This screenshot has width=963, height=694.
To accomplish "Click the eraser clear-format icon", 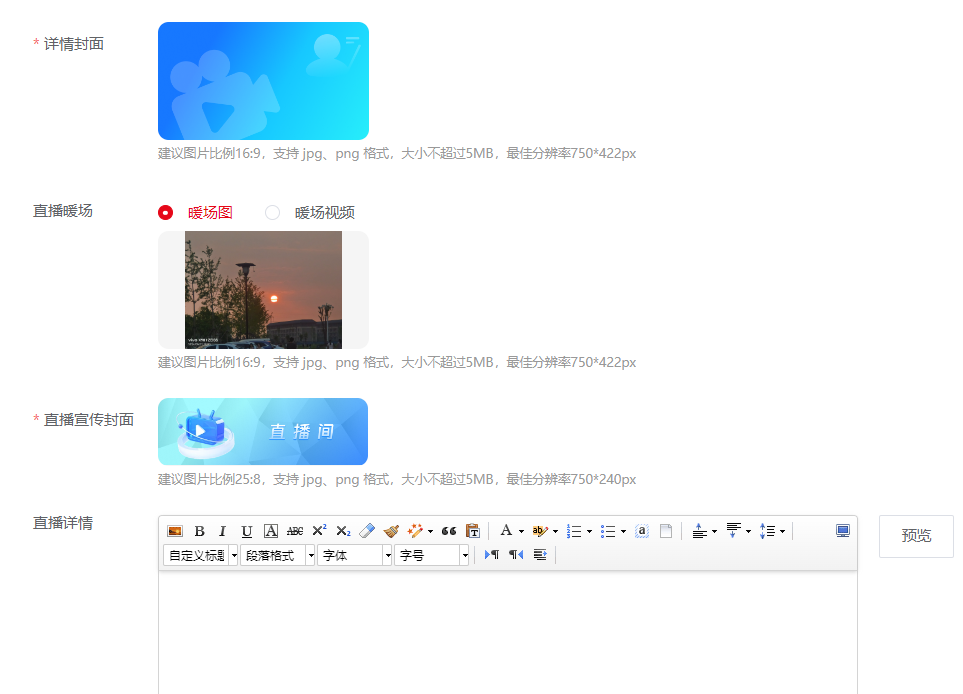I will coord(367,531).
